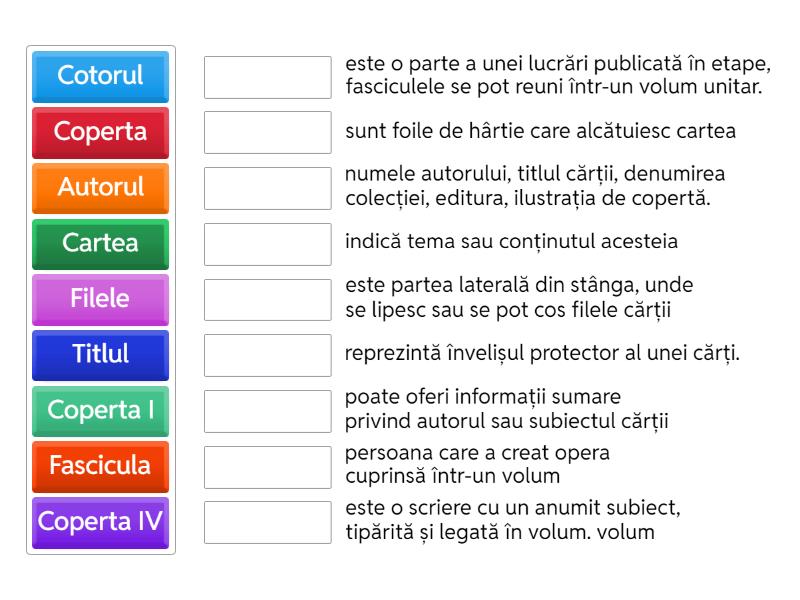Image resolution: width=800 pixels, height=600 pixels.
Task: Click the purple Coperta IV tile
Action: 100,522
